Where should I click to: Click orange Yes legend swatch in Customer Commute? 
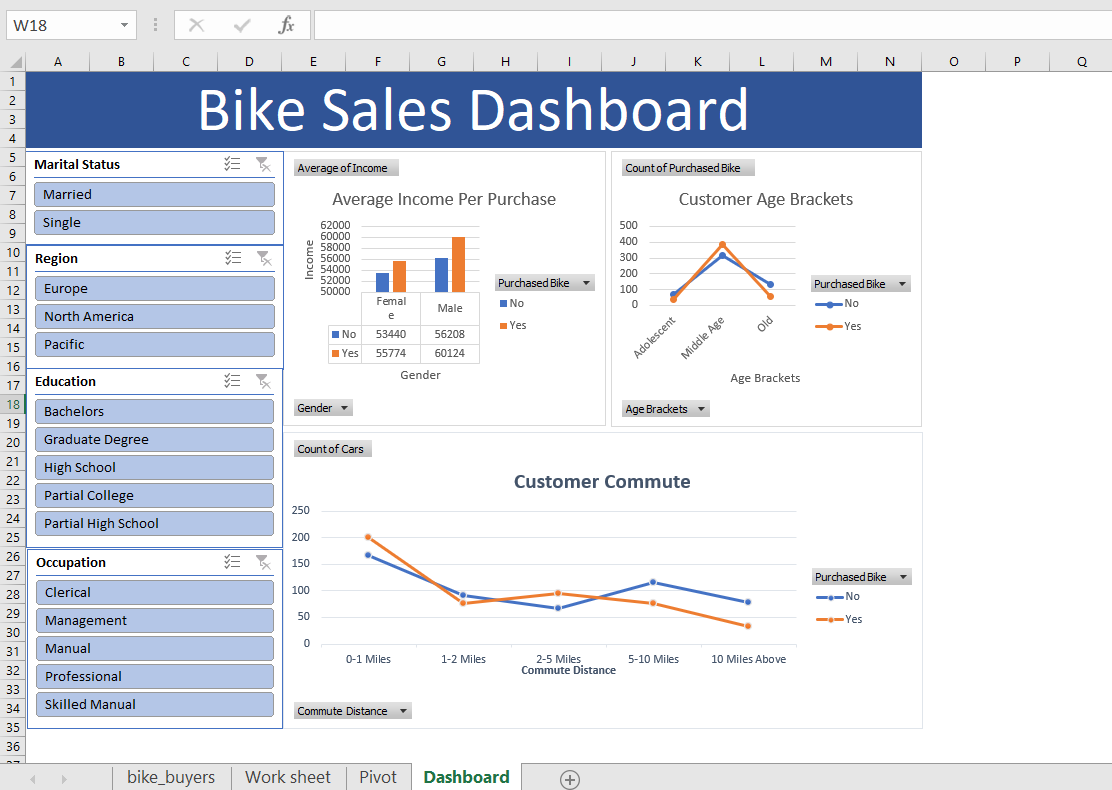825,619
